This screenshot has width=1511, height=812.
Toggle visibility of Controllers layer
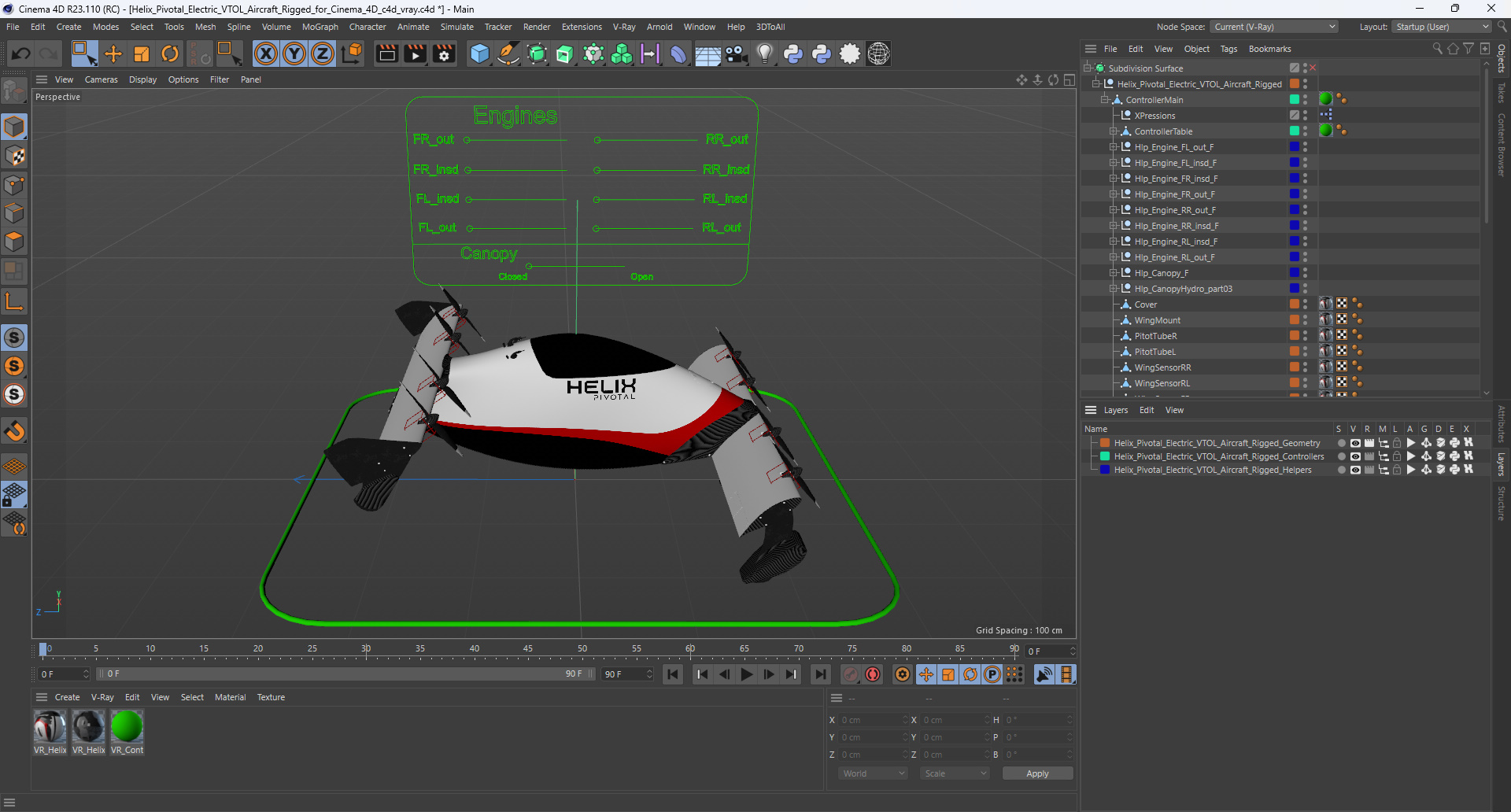(x=1355, y=456)
